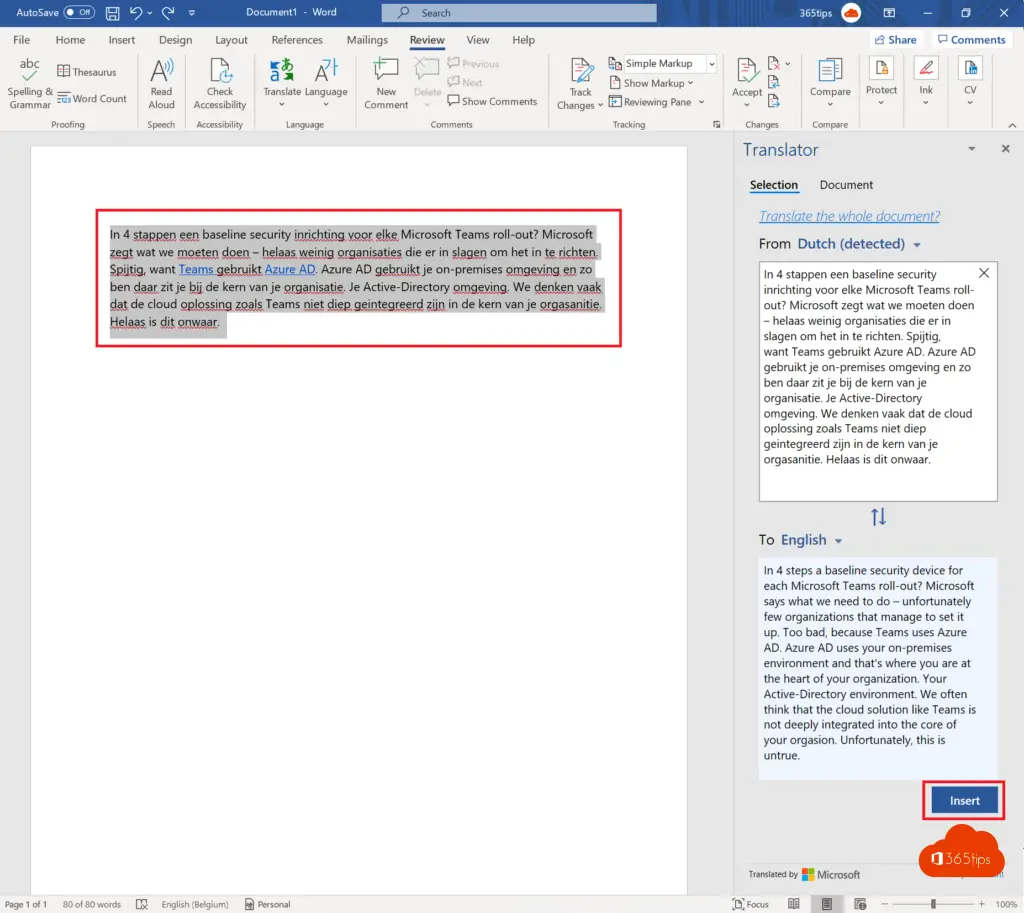This screenshot has height=913, width=1024.
Task: Adjust the zoom slider in the status bar
Action: (x=933, y=904)
